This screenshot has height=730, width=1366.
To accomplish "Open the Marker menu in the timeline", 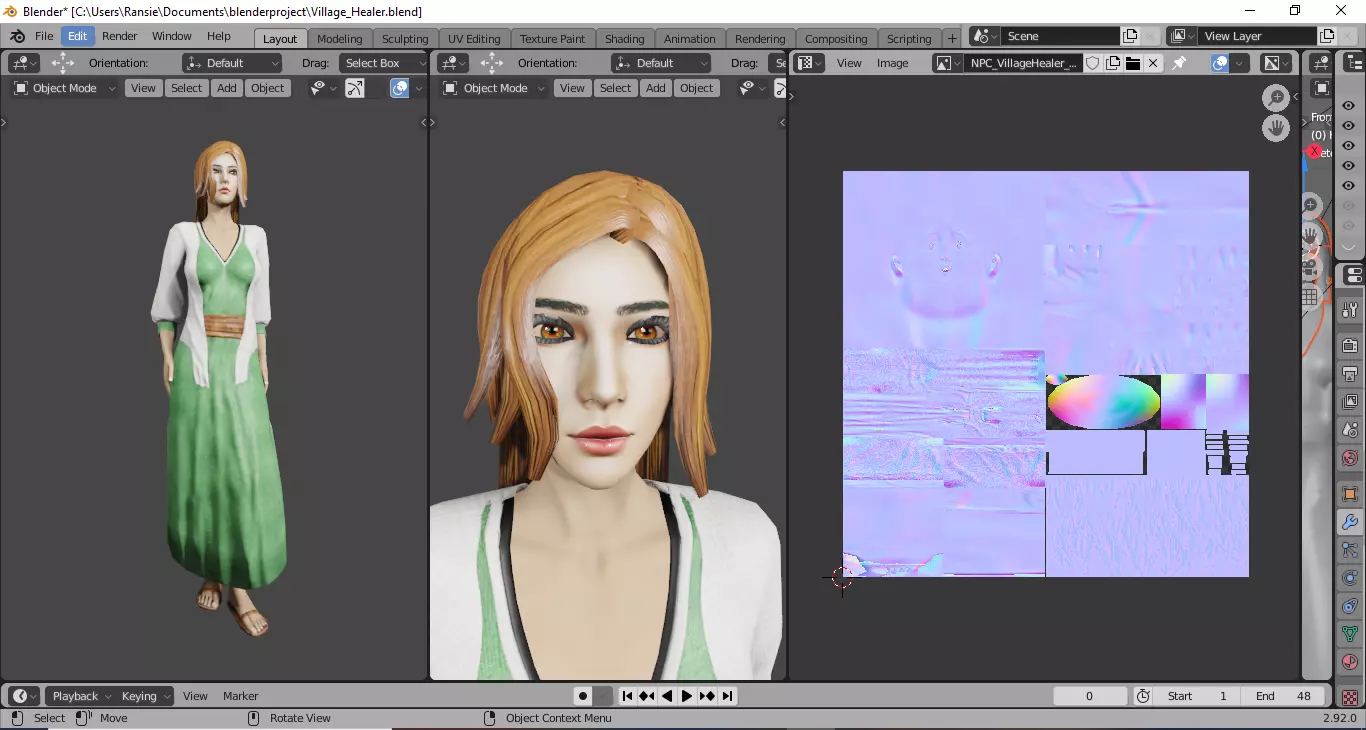I will pos(241,696).
